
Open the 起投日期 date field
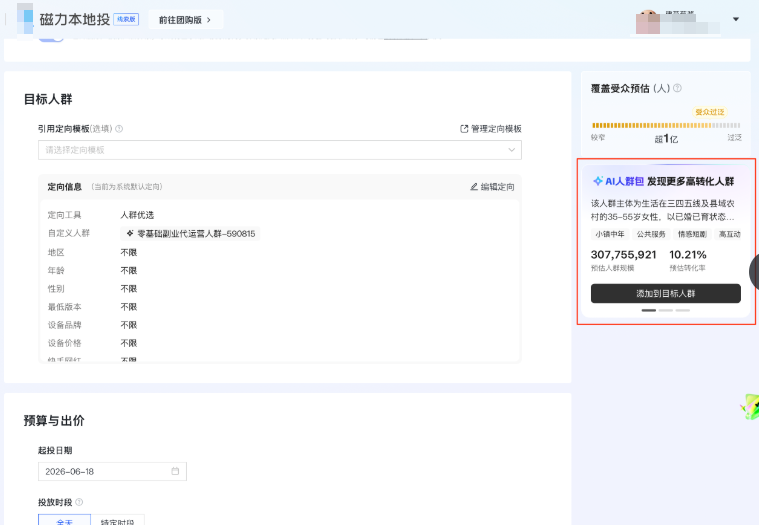(x=112, y=471)
